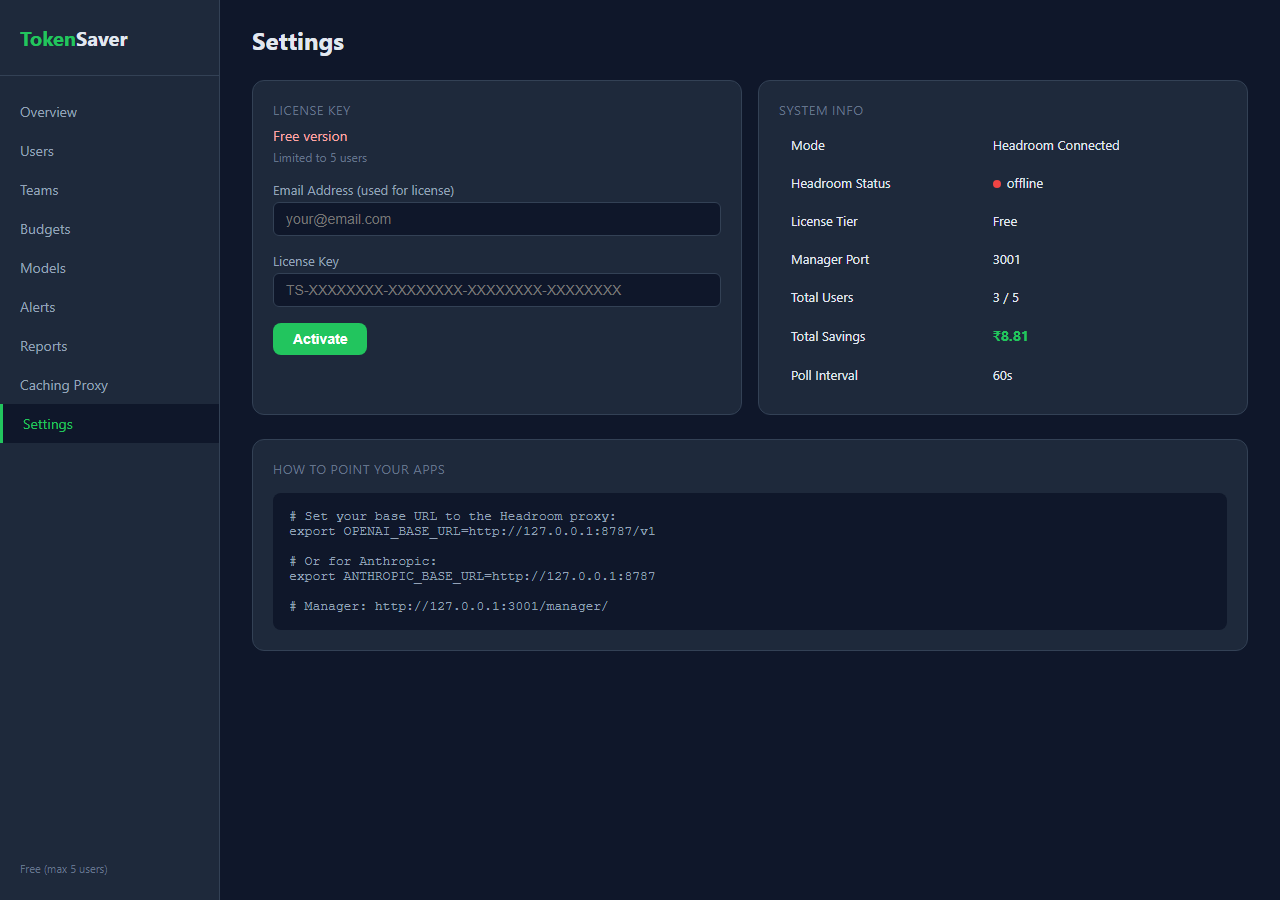Viewport: 1280px width, 900px height.
Task: Click the 'Or for Anthropic' comment line
Action: [363, 561]
